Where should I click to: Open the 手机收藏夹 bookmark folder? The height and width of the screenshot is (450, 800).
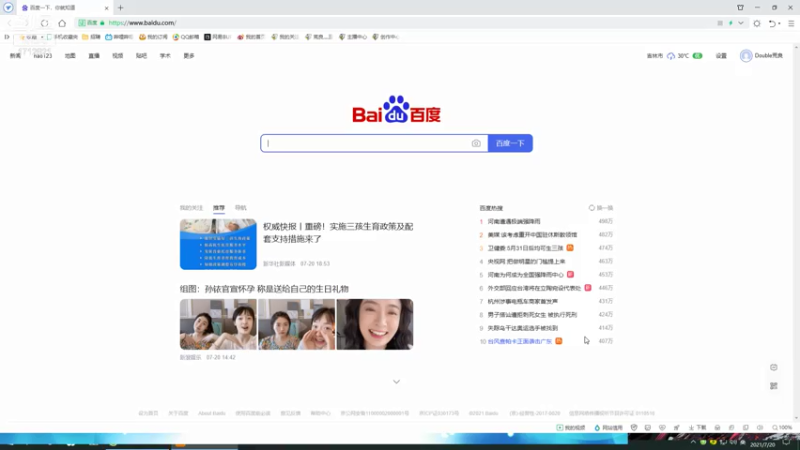pos(62,37)
